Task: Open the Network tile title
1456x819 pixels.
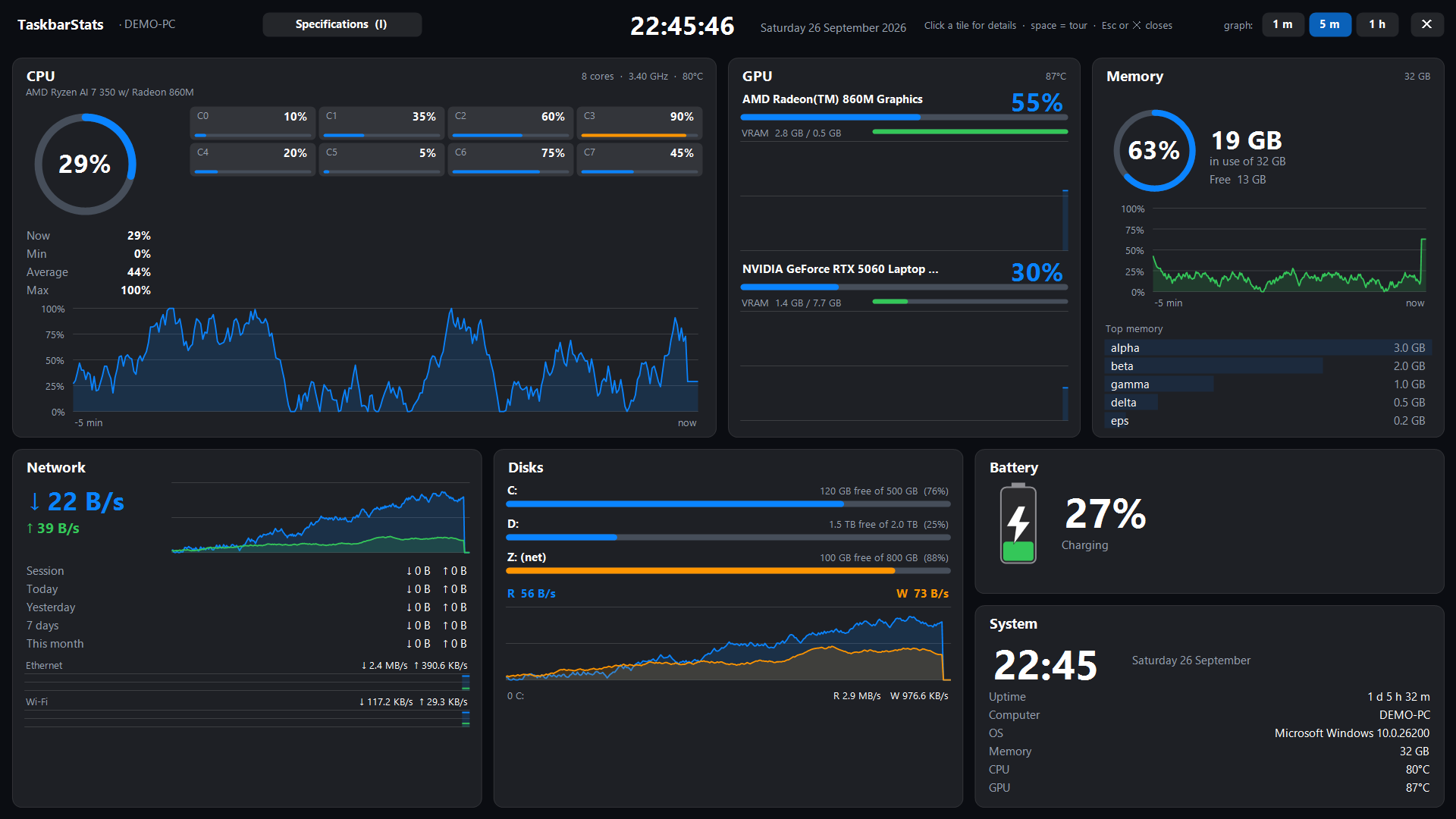Action: [56, 468]
